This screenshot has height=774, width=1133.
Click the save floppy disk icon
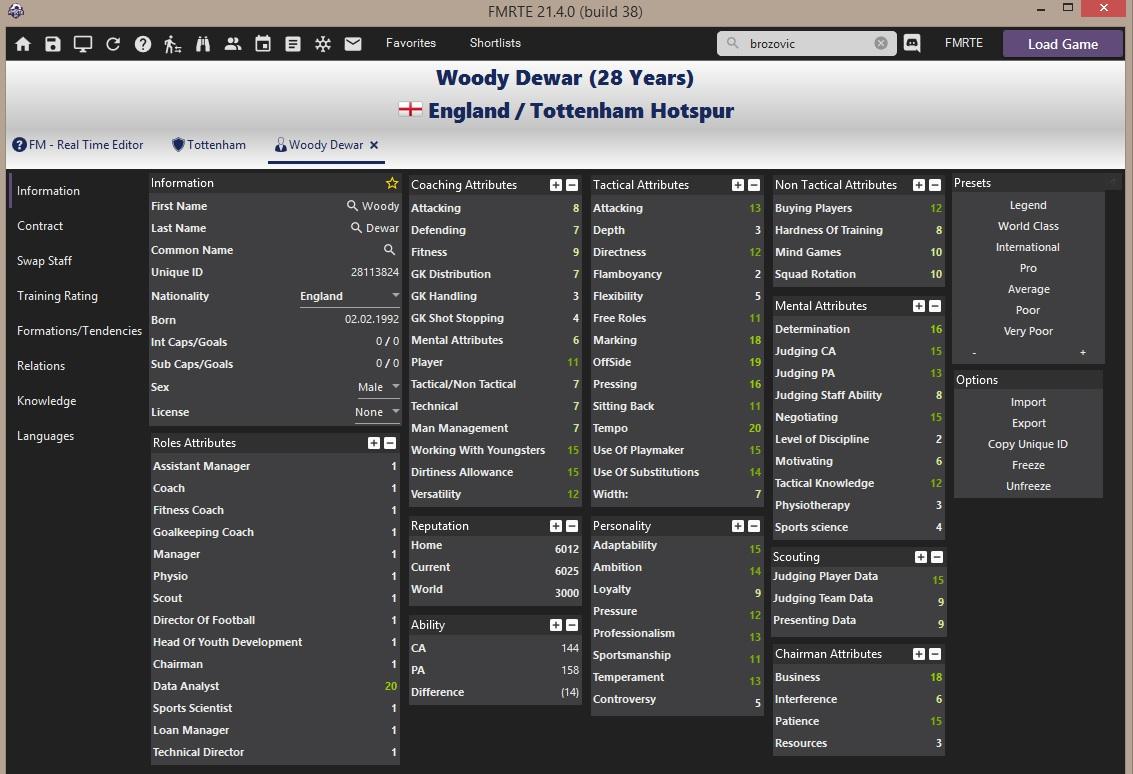point(53,44)
